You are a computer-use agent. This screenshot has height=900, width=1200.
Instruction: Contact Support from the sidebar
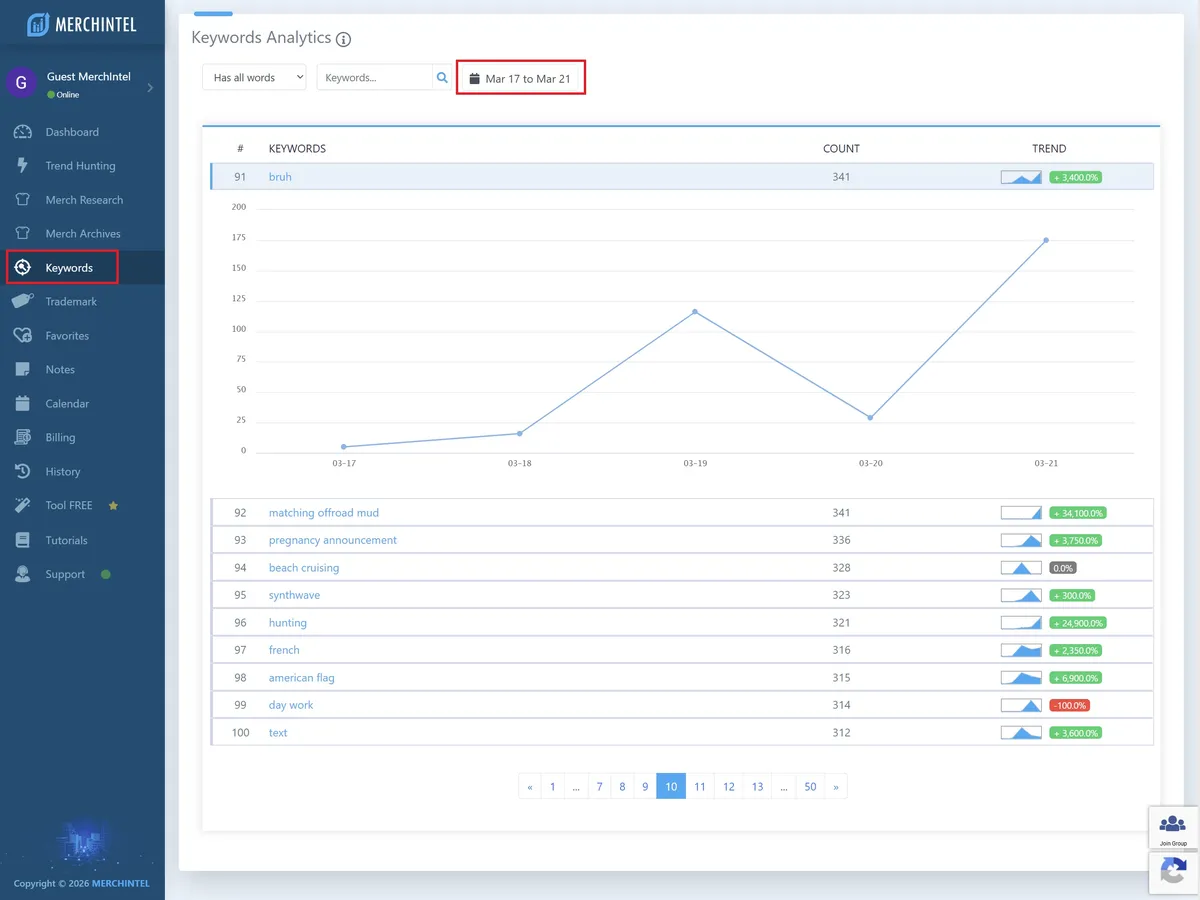point(64,574)
